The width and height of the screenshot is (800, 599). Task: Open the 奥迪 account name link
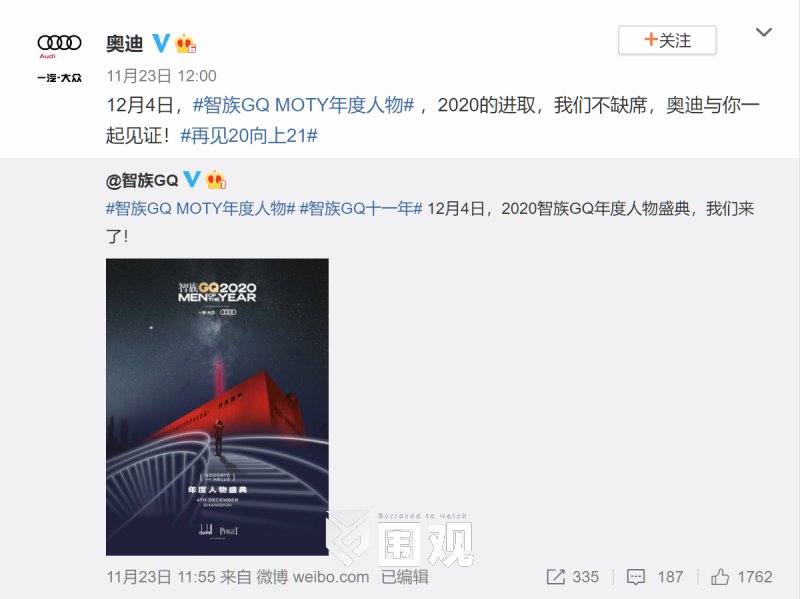coord(124,43)
